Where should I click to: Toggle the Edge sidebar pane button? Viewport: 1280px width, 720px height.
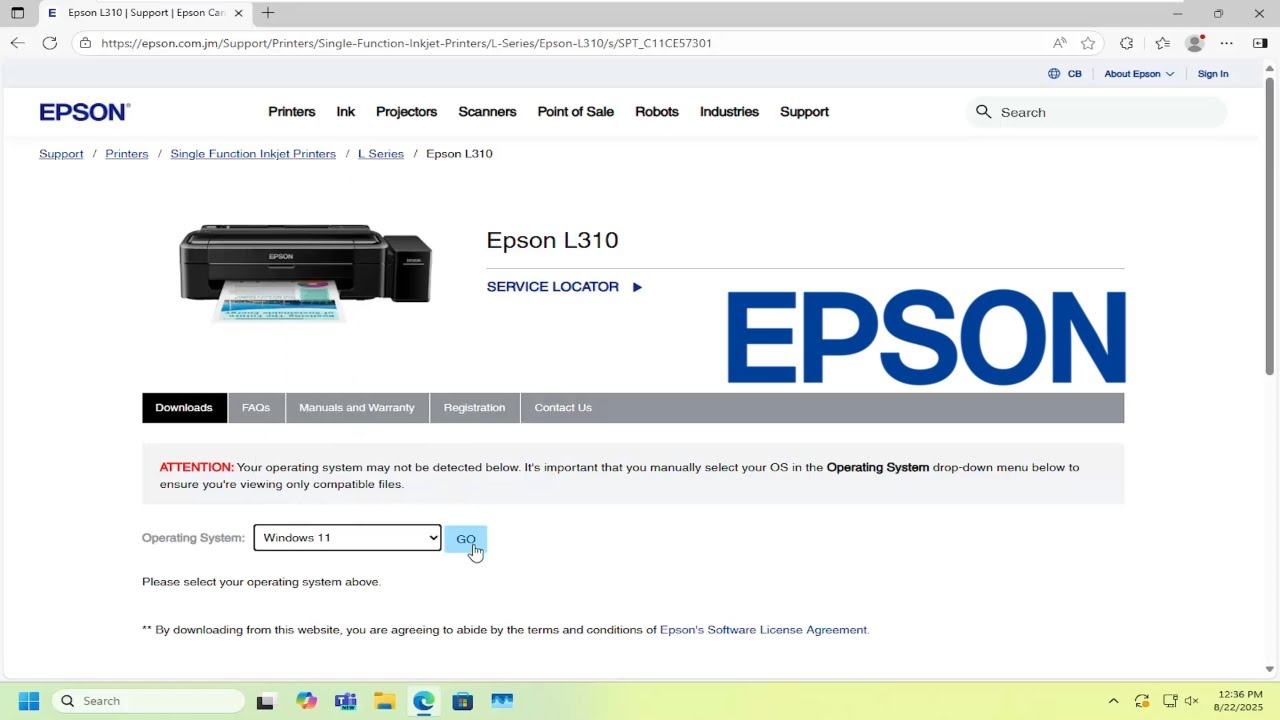tap(1260, 43)
